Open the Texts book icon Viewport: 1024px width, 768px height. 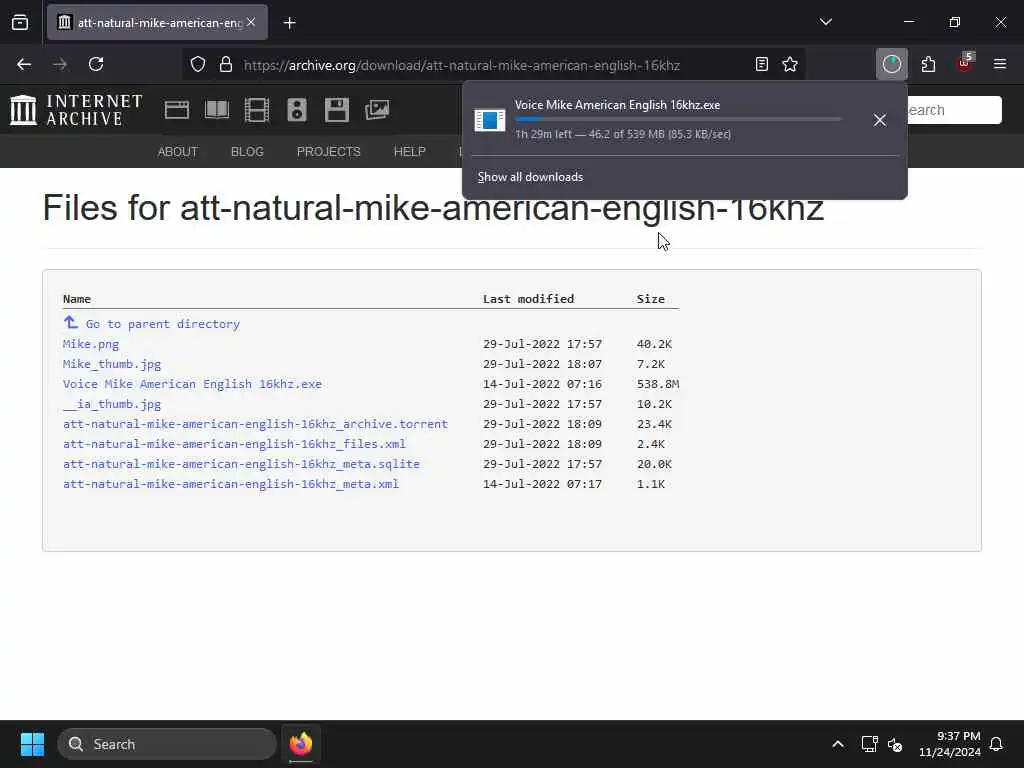pyautogui.click(x=217, y=110)
